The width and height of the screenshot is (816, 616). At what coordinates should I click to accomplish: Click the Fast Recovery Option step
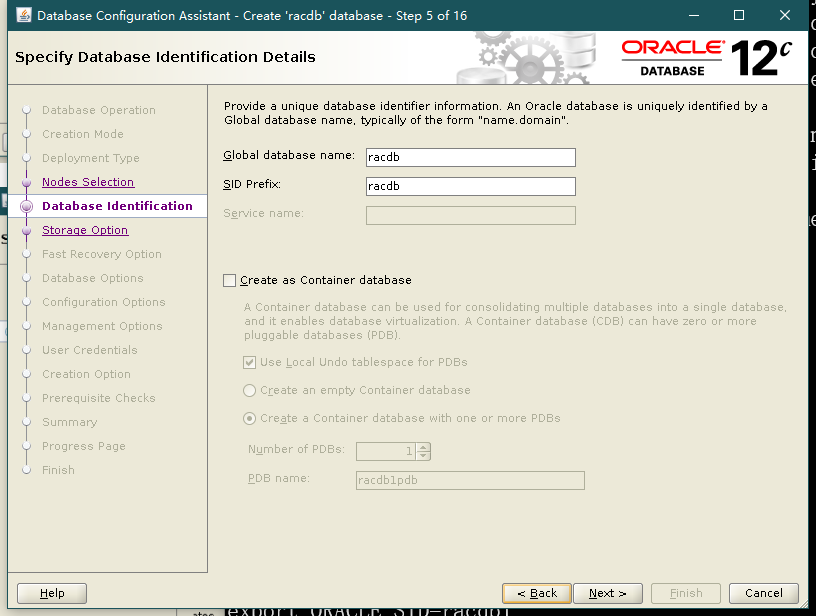click(101, 254)
